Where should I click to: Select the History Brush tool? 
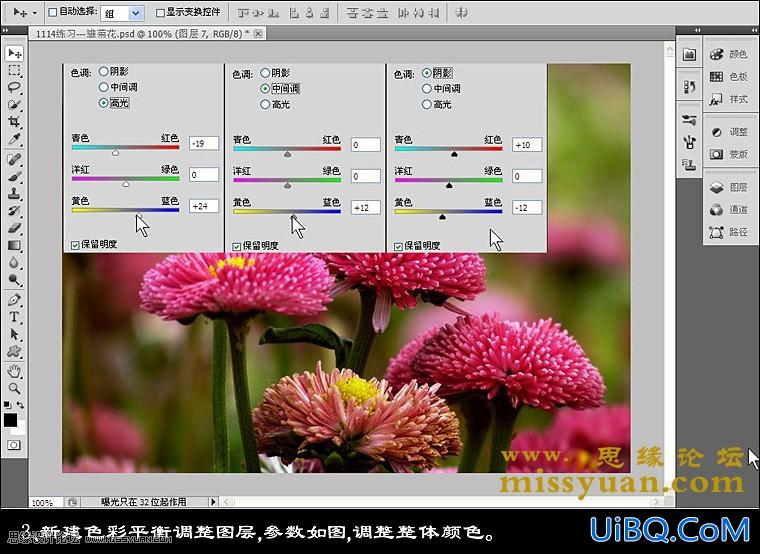(x=15, y=210)
